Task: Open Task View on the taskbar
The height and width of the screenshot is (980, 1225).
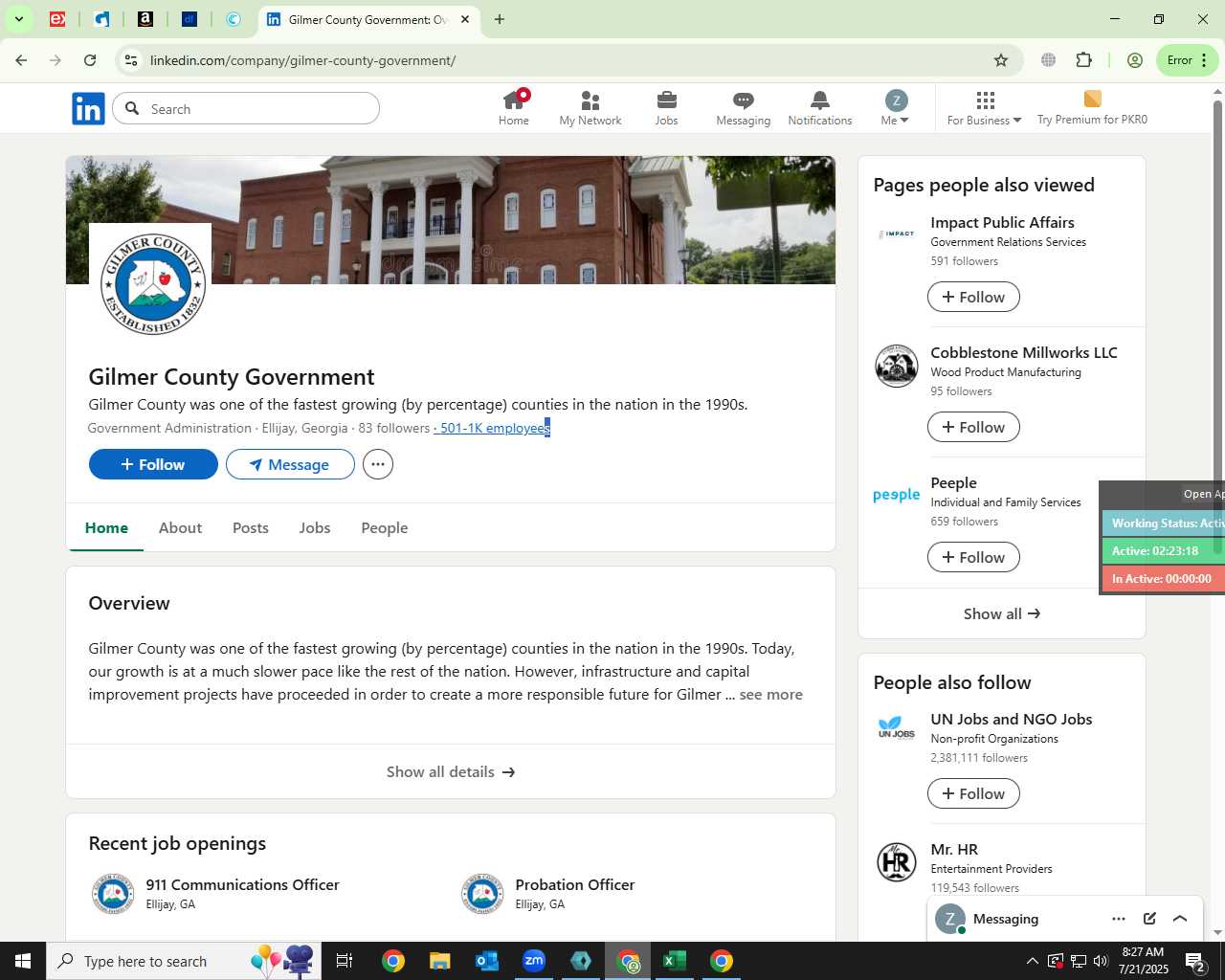Action: [345, 961]
